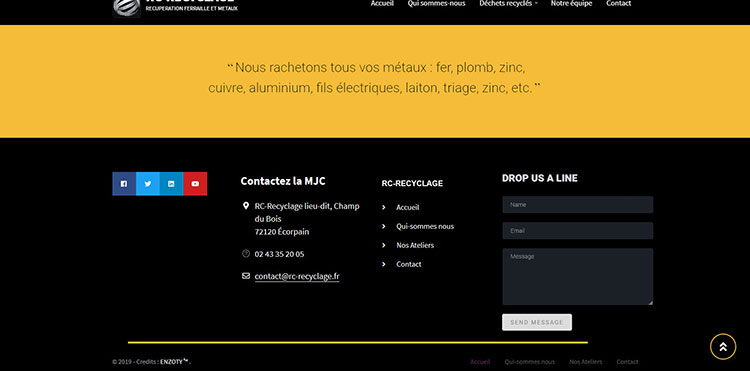Image resolution: width=750 pixels, height=371 pixels.
Task: Click into the Name input field
Action: point(577,205)
